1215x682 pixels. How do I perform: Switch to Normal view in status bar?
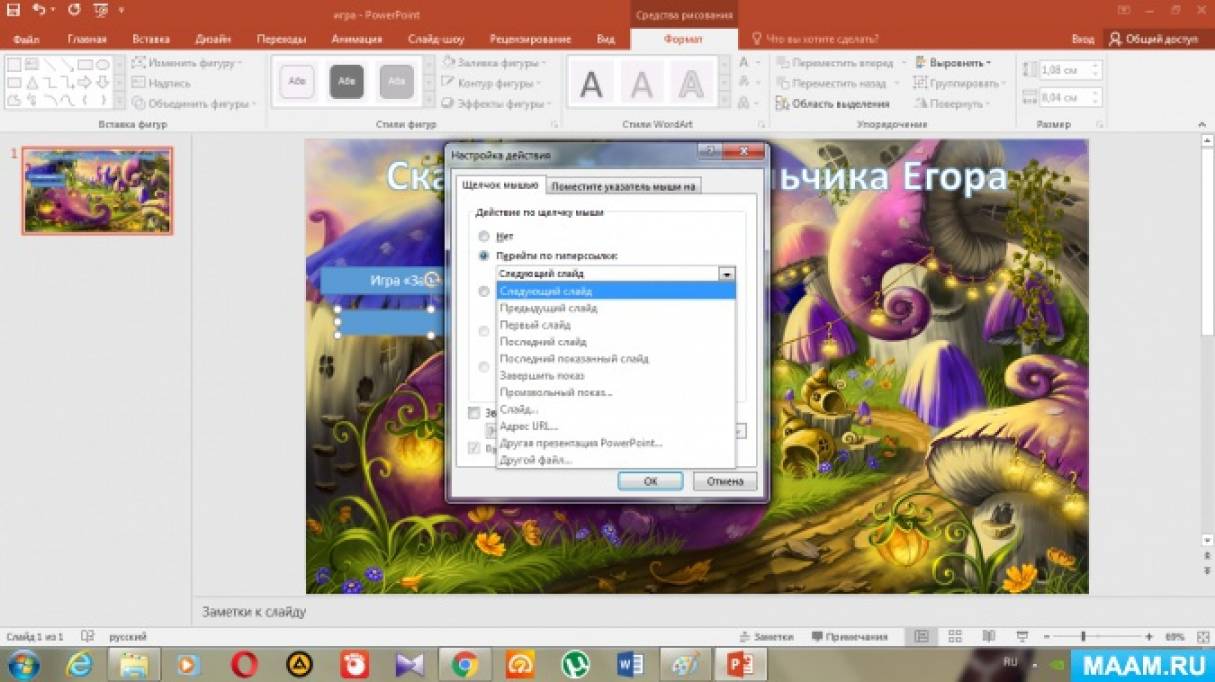921,637
